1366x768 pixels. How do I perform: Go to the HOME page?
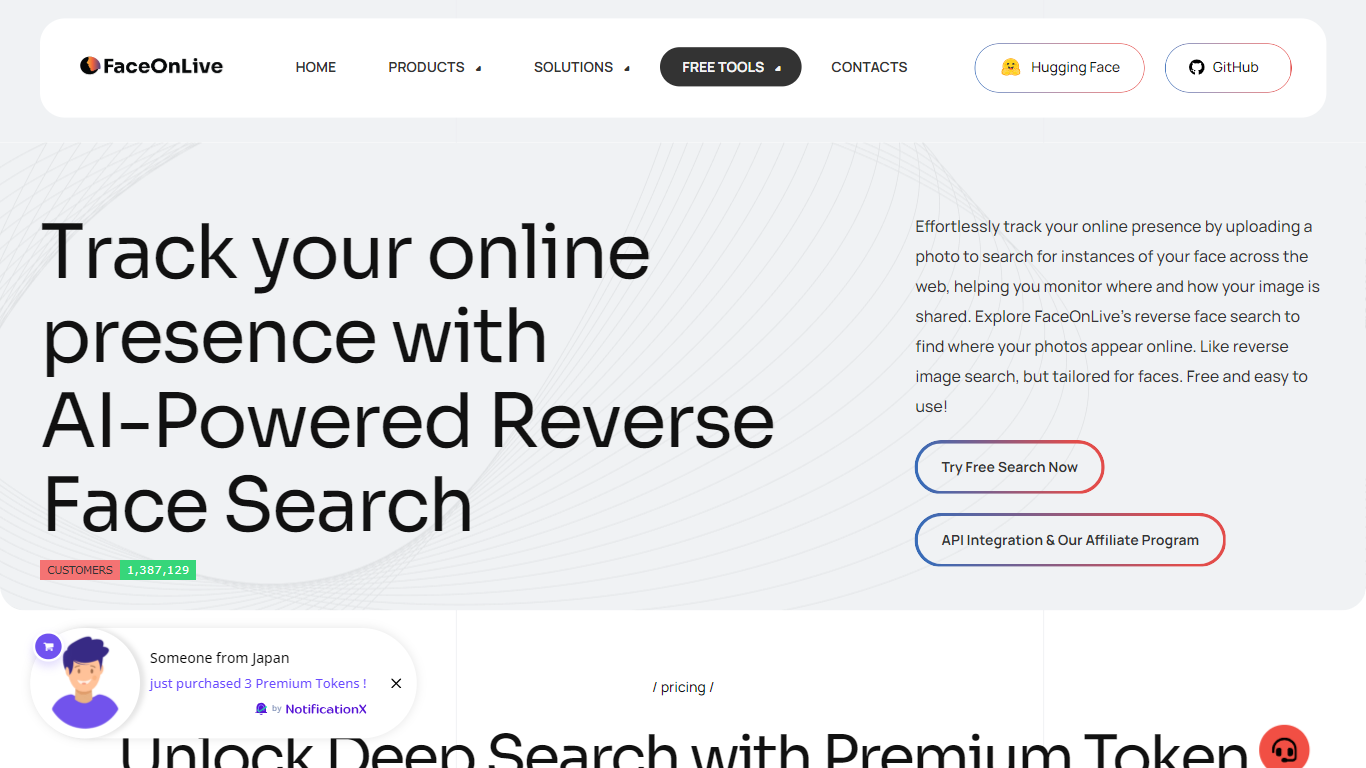pyautogui.click(x=316, y=67)
